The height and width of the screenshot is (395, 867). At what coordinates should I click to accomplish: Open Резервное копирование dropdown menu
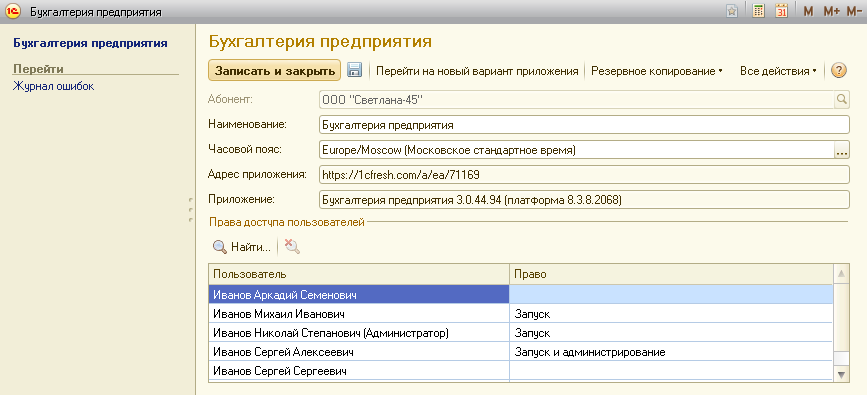tap(657, 71)
